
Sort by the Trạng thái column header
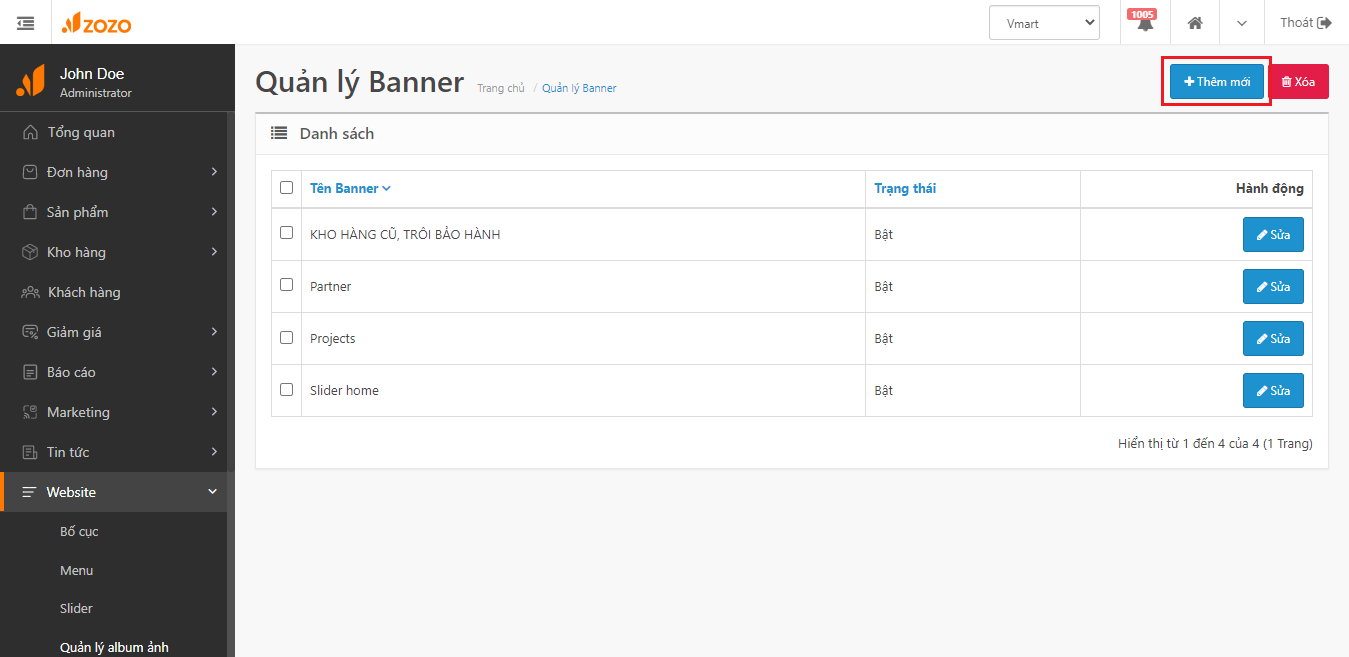coord(905,188)
